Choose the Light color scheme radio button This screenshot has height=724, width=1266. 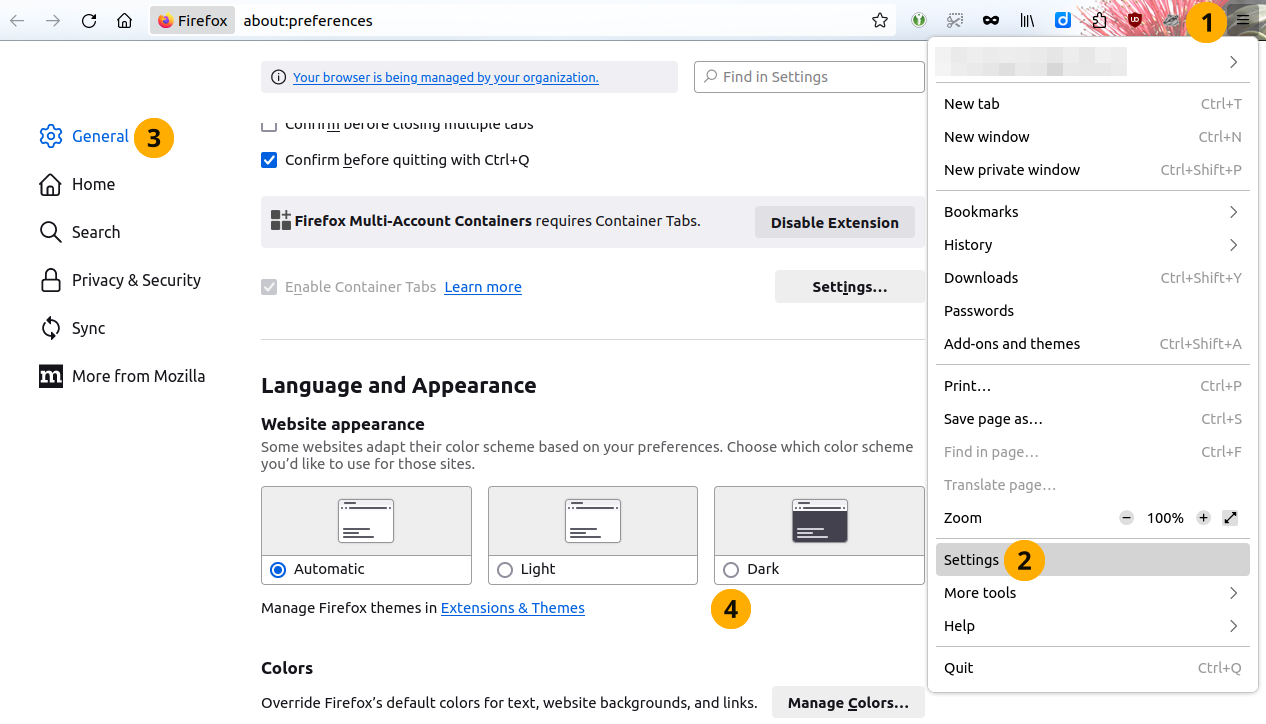505,569
